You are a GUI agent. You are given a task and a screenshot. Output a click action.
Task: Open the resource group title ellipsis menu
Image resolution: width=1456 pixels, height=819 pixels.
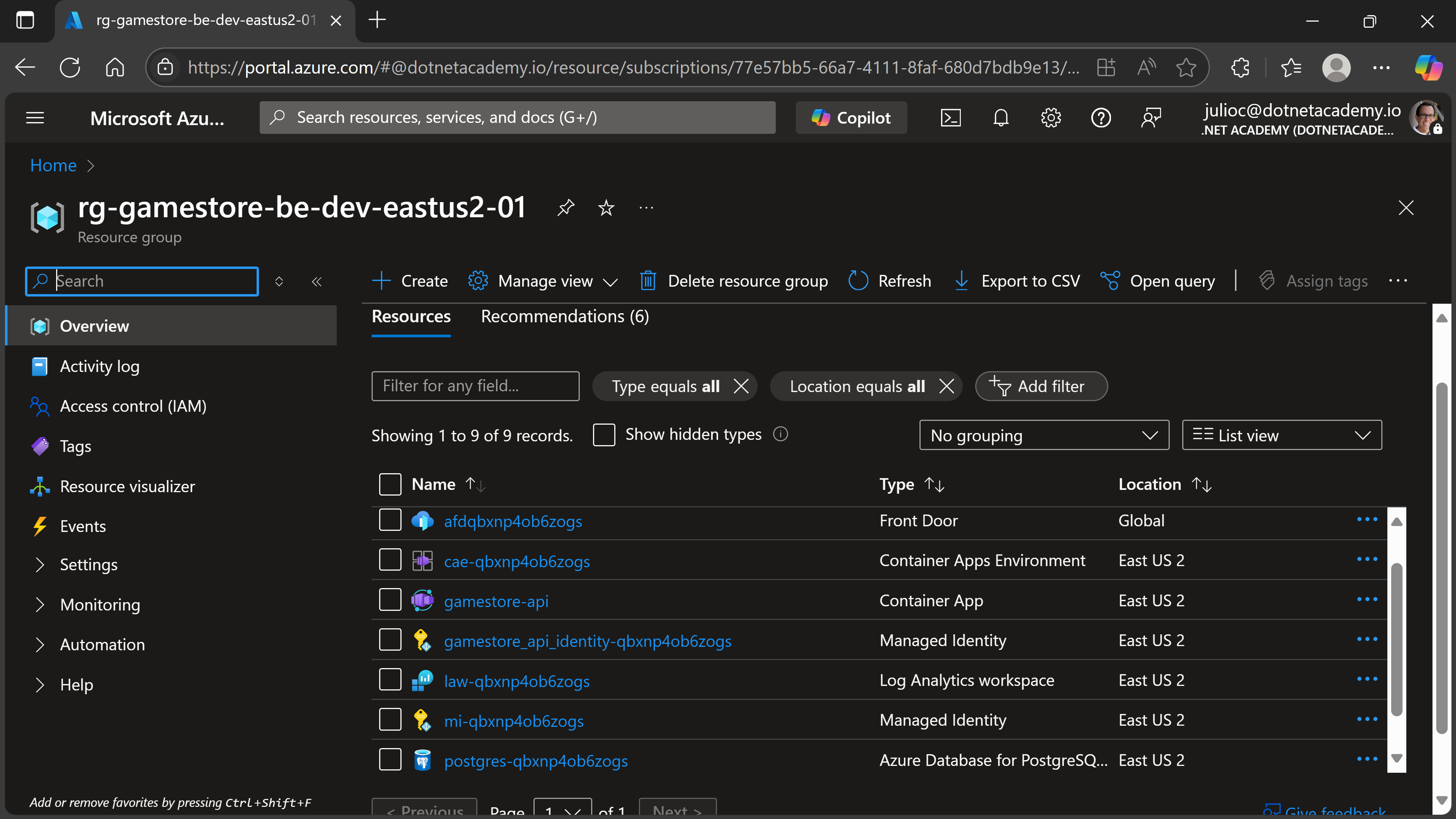[646, 207]
